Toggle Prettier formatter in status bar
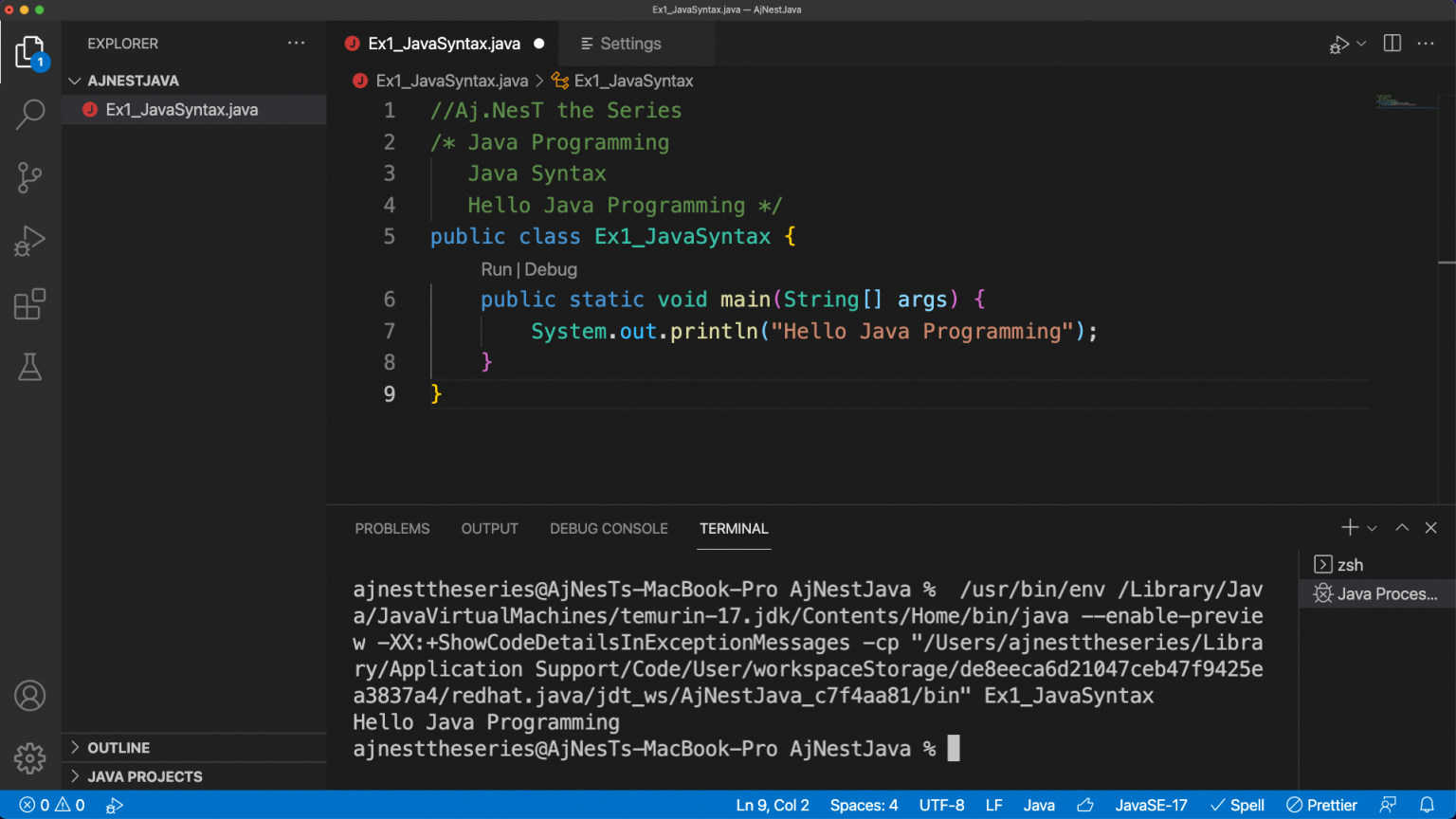The height and width of the screenshot is (819, 1456). tap(1321, 805)
